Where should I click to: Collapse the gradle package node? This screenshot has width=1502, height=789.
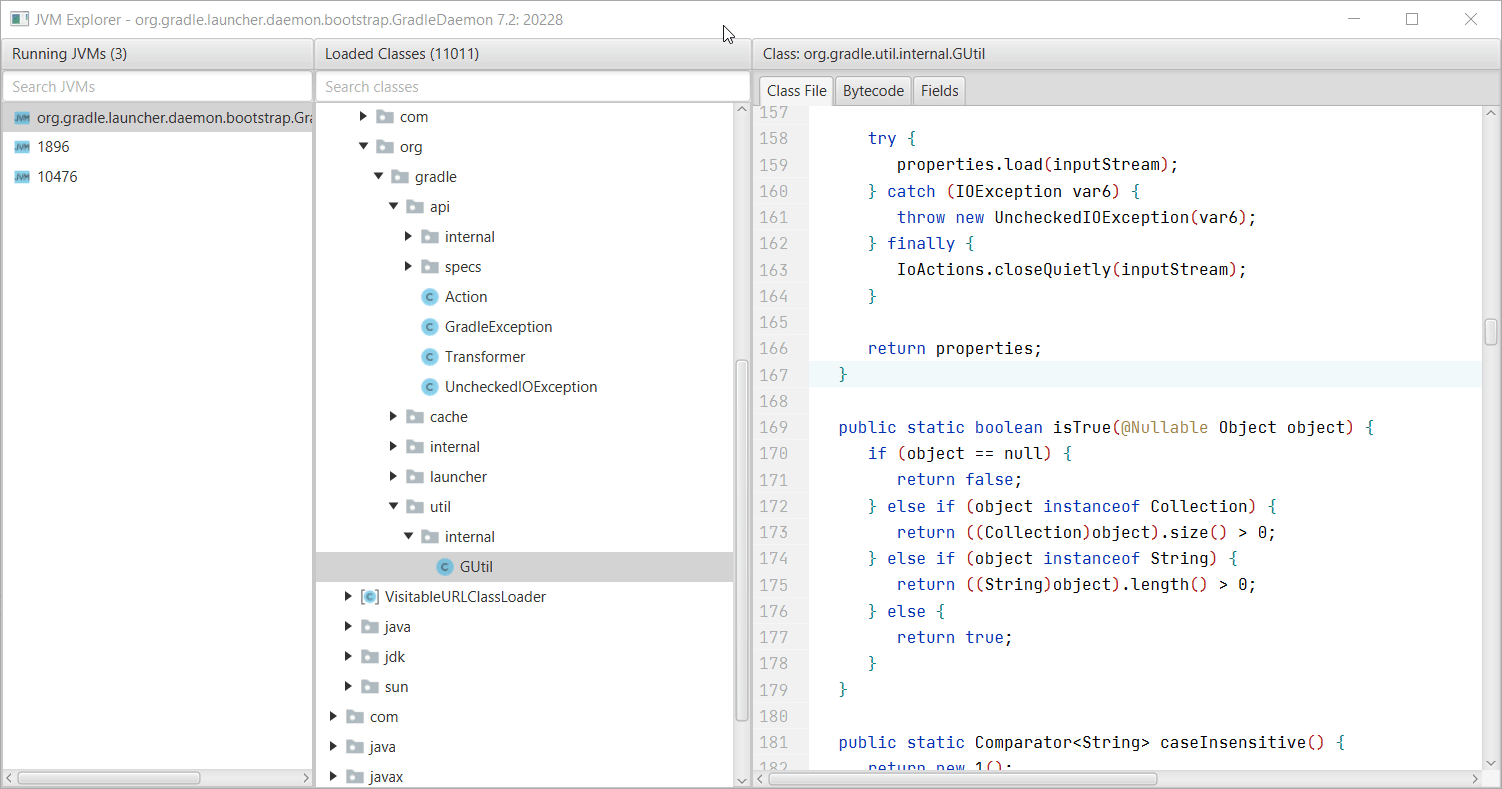click(379, 177)
